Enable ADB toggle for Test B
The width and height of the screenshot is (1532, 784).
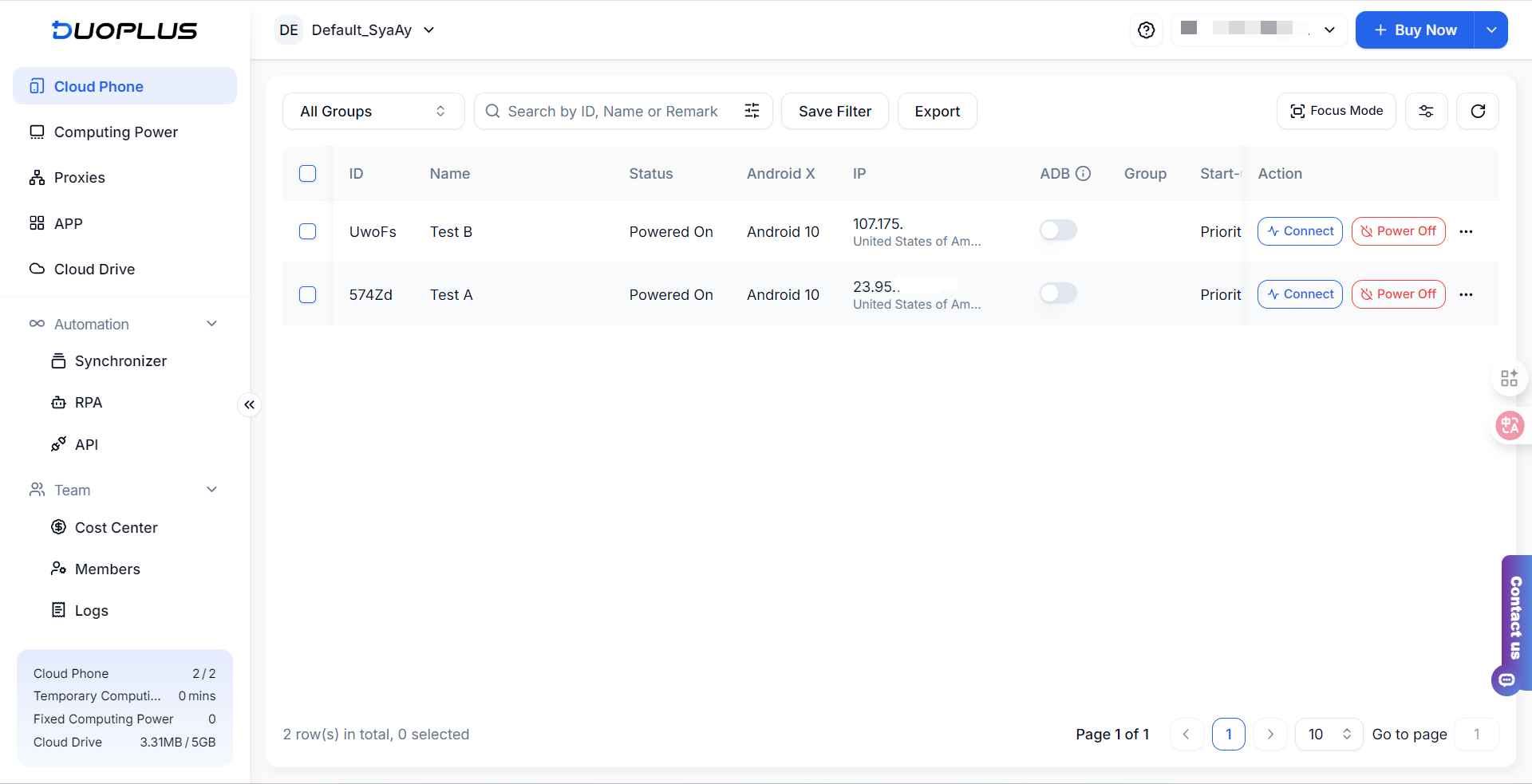(1058, 230)
